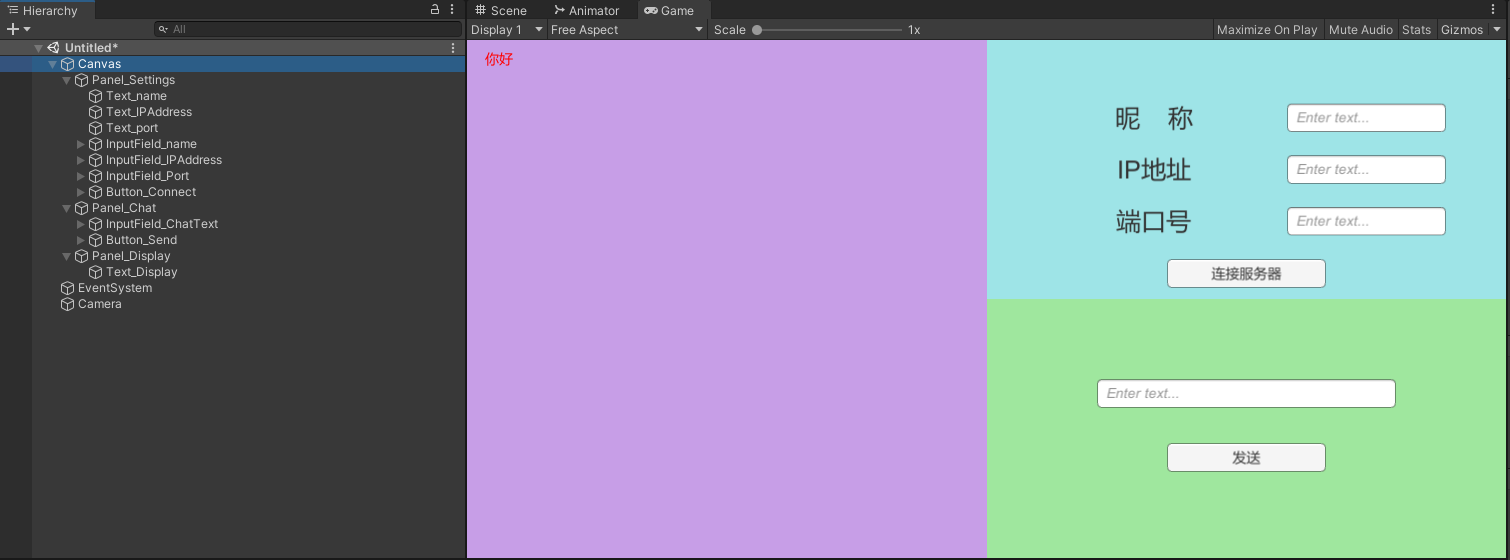Click the cube icon of InputField_name
Image resolution: width=1510 pixels, height=560 pixels.
tap(95, 144)
